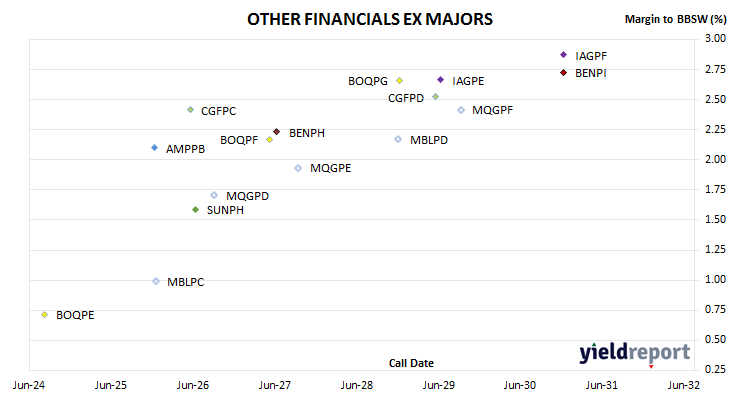Click the MQGPF data label text
Viewport: 730px width, 399px height.
tap(493, 110)
